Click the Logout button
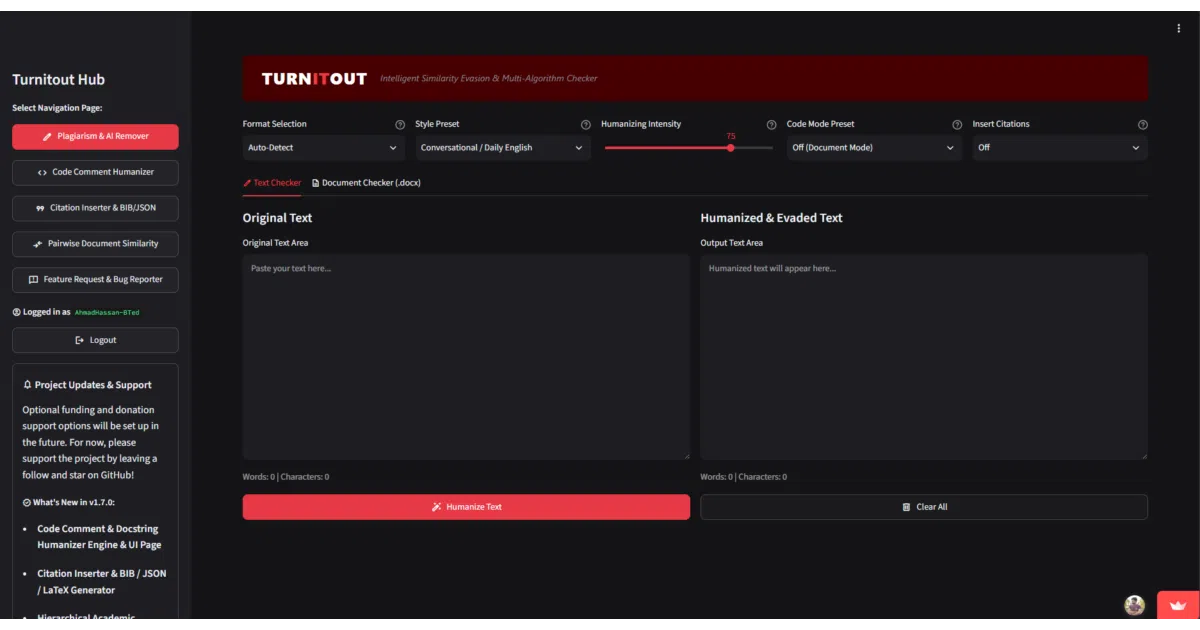The width and height of the screenshot is (1200, 630). [96, 341]
